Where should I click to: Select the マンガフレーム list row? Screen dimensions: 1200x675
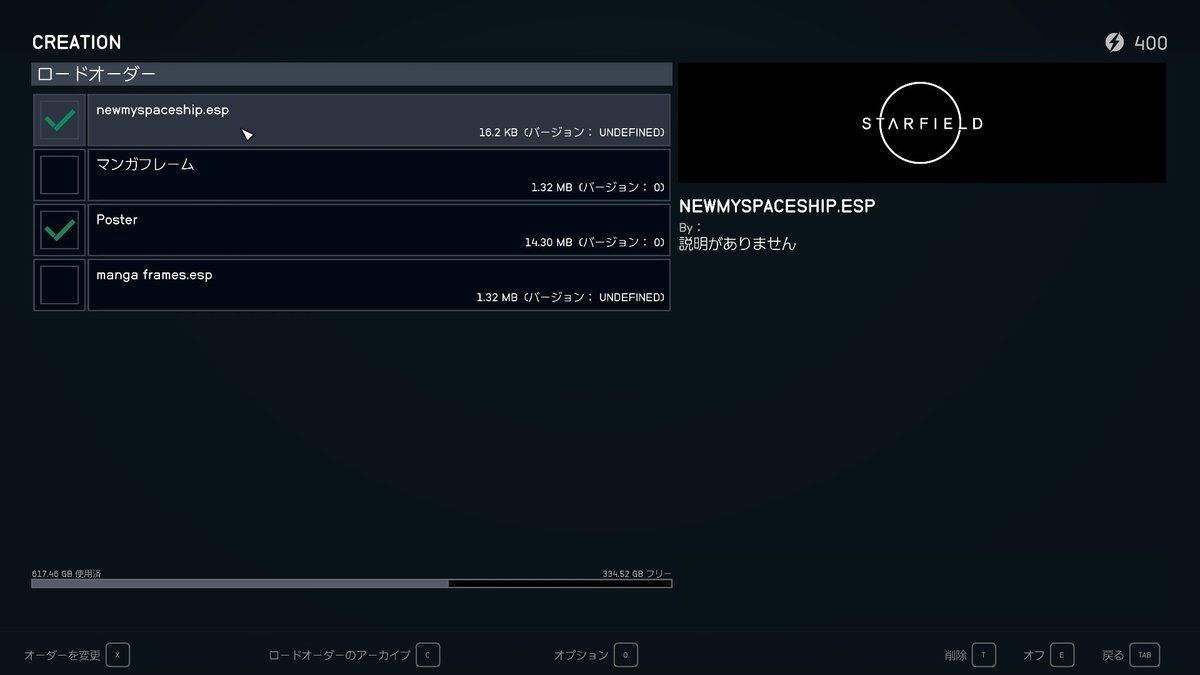(x=379, y=175)
